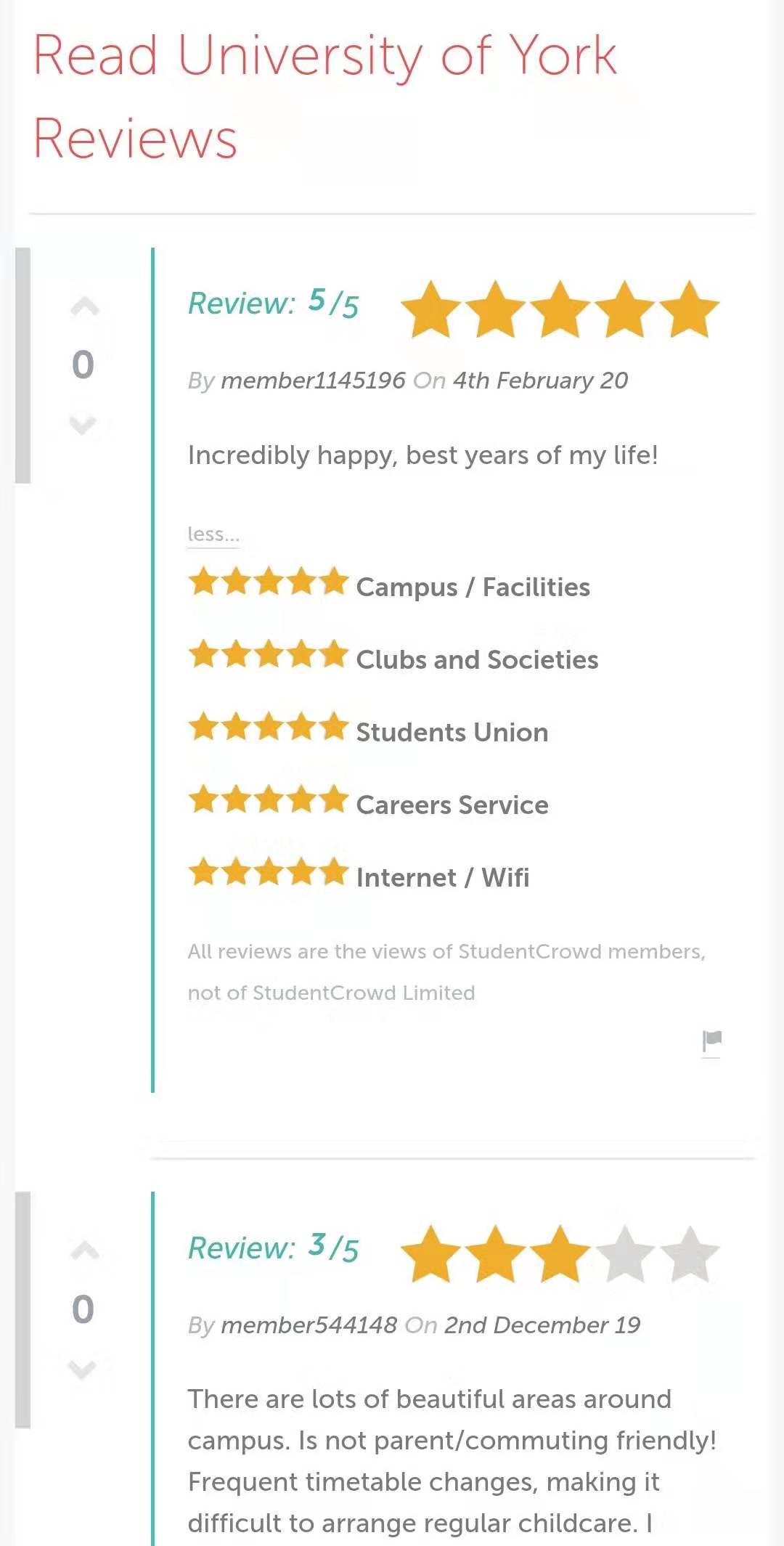Click the Clubs and Societies rating label
Screen dimensions: 784x1546
pos(477,660)
